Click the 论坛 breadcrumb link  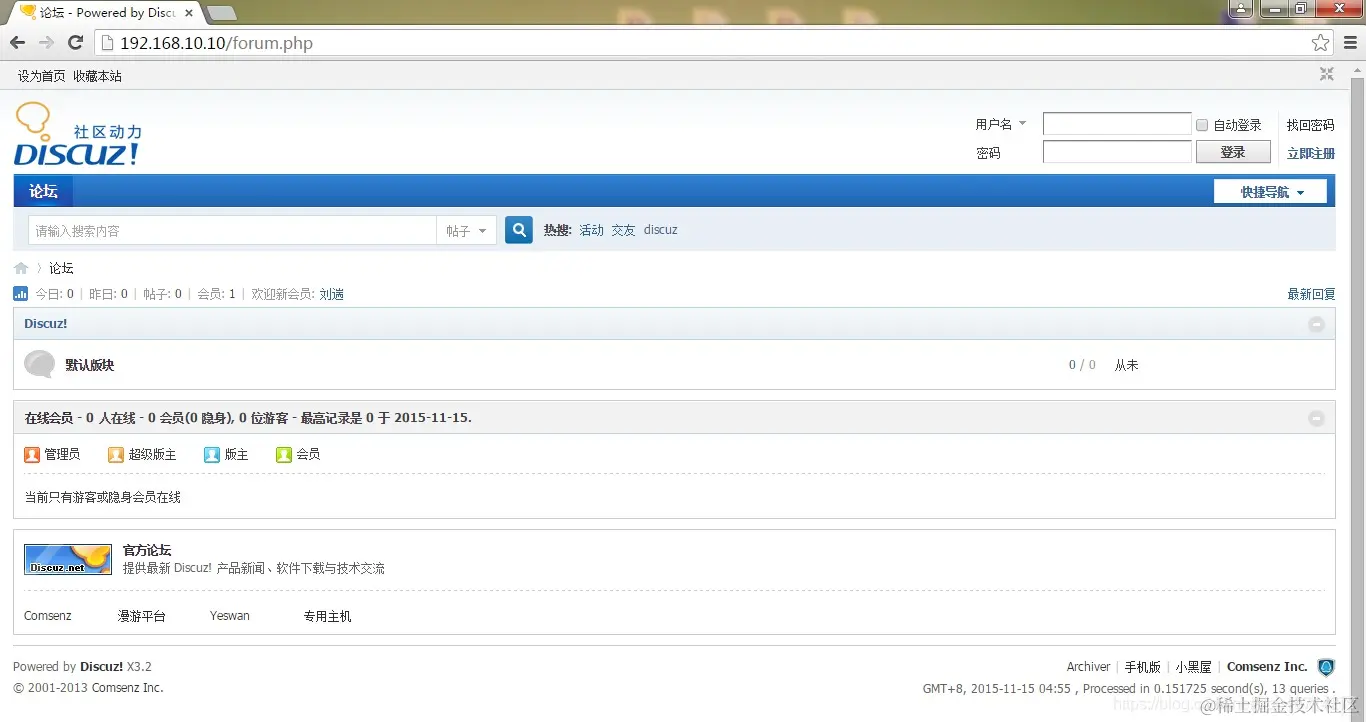[x=61, y=268]
